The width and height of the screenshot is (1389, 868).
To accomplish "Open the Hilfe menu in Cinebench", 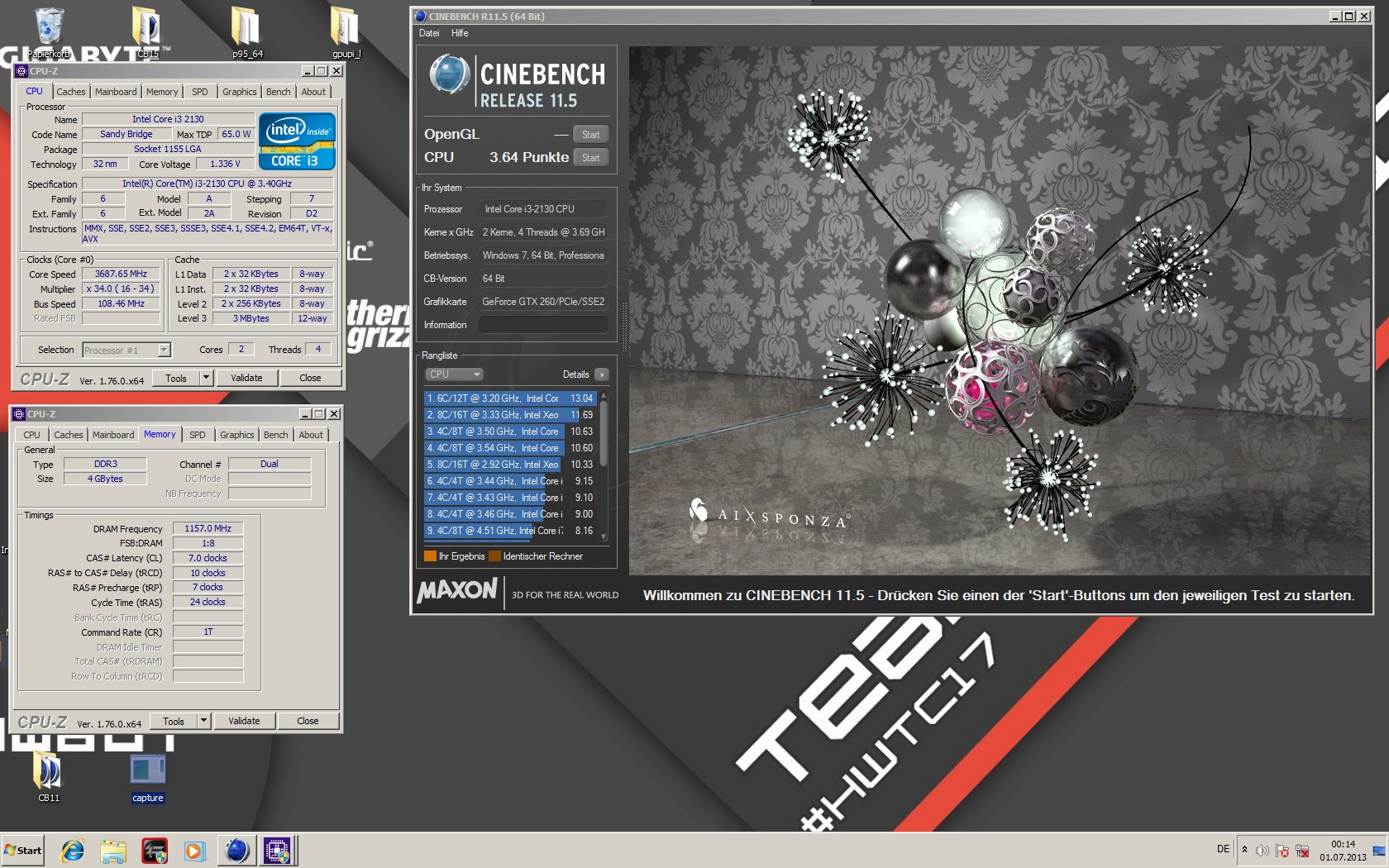I will [x=460, y=33].
